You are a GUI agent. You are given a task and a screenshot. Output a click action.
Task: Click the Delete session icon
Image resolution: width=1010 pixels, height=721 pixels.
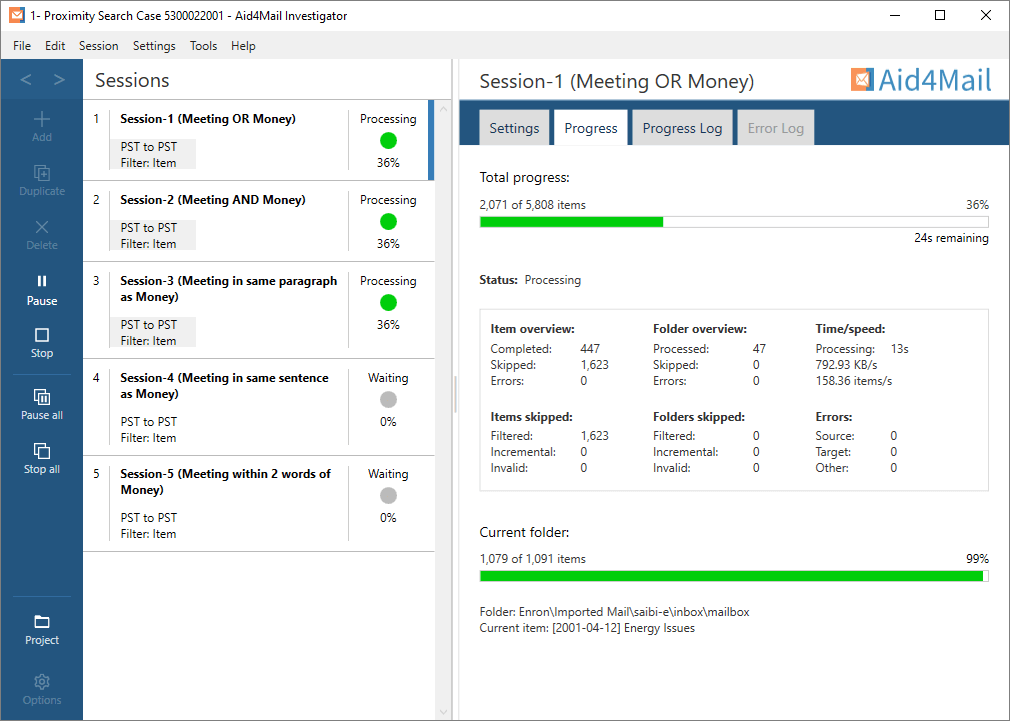tap(42, 227)
